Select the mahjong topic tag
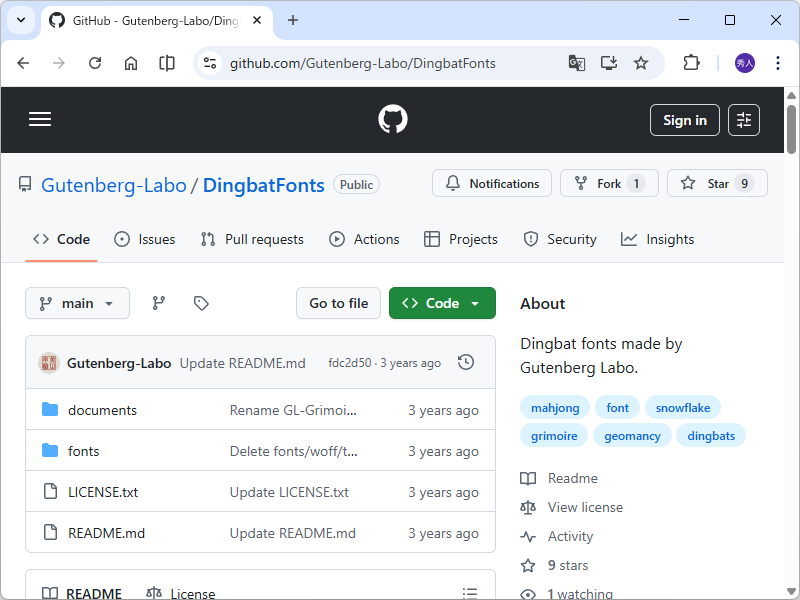The height and width of the screenshot is (600, 800). click(x=555, y=408)
